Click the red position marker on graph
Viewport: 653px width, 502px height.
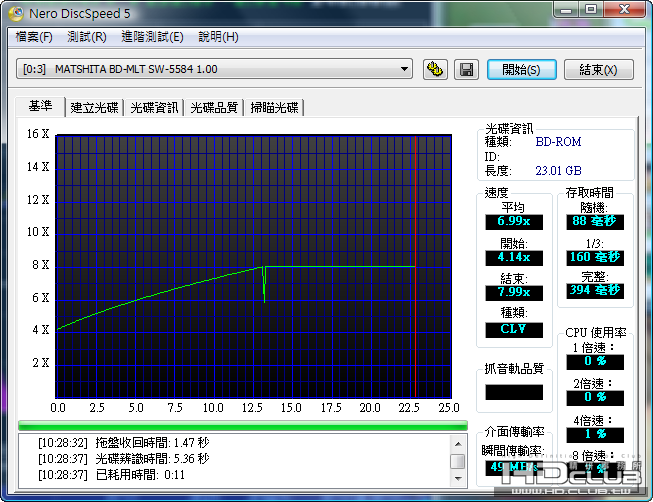pos(415,267)
